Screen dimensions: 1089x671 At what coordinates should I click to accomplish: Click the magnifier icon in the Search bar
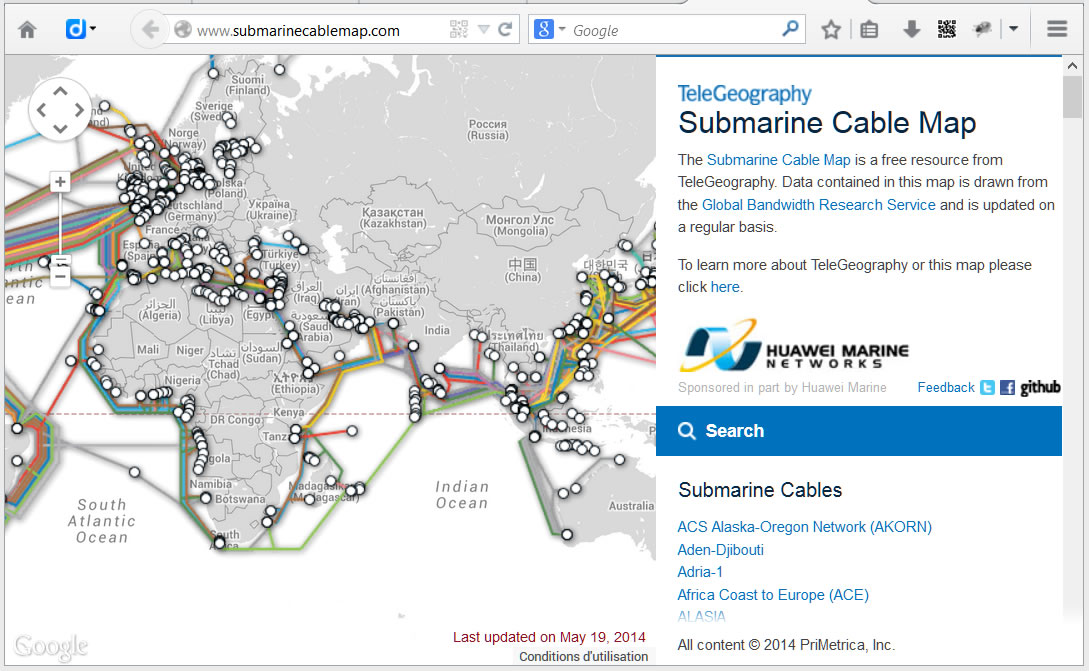[x=686, y=431]
